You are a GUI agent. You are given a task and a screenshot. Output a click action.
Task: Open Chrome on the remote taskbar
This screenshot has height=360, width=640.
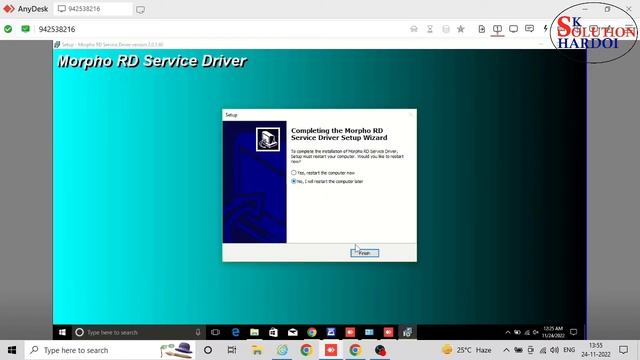(x=312, y=332)
